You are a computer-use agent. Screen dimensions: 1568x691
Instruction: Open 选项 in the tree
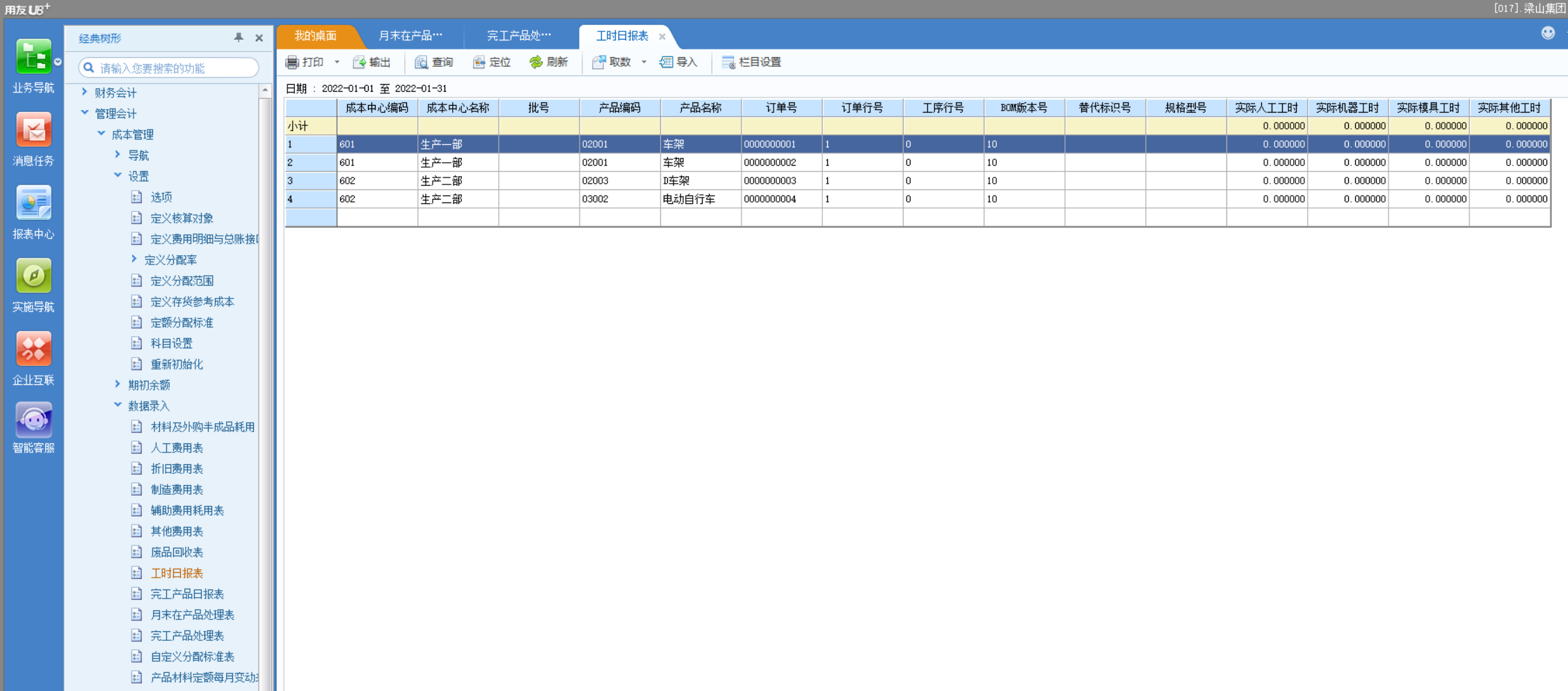[x=161, y=197]
